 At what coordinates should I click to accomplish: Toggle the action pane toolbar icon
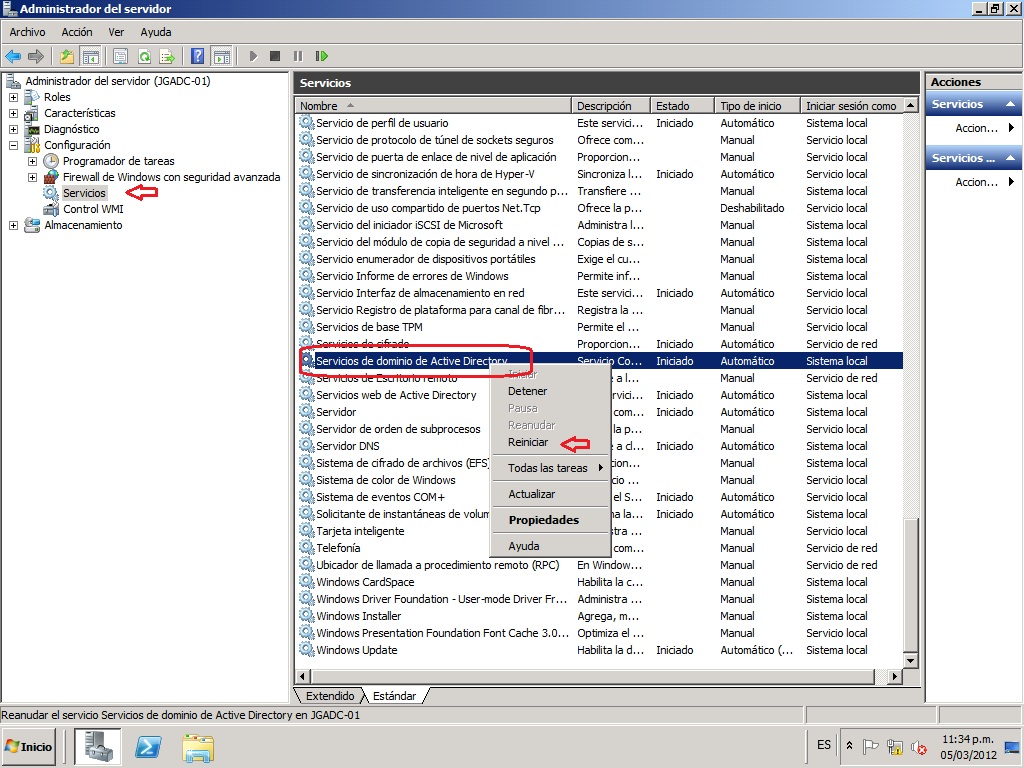(x=222, y=56)
